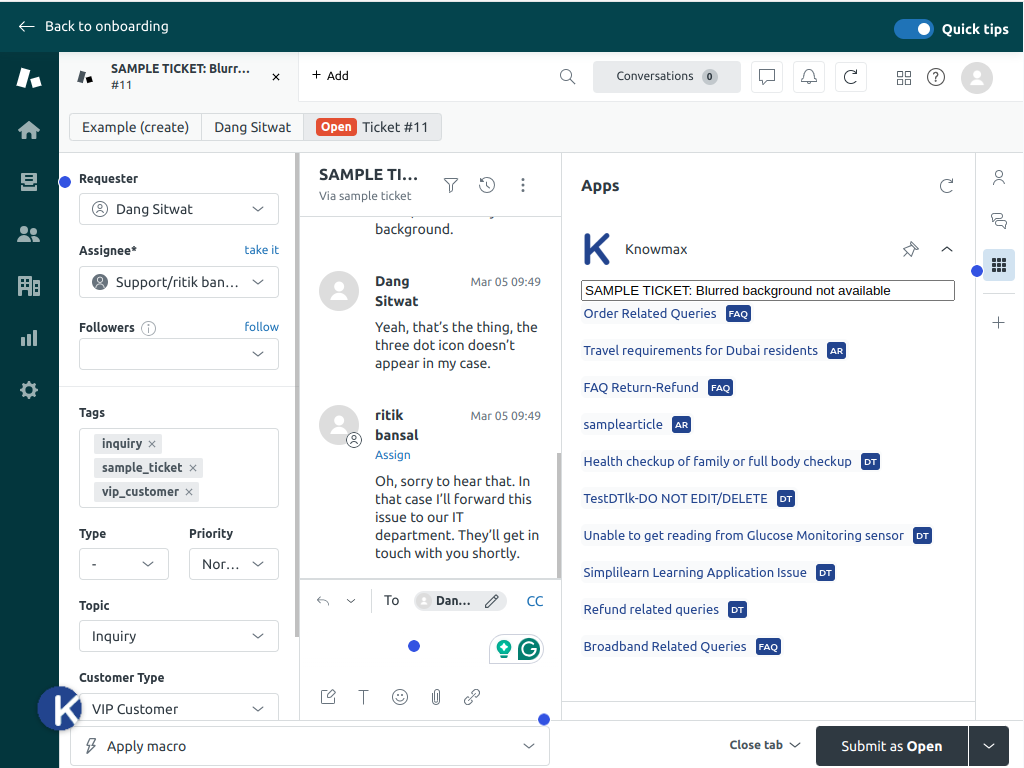Show ticket events history clock icon

(x=487, y=185)
